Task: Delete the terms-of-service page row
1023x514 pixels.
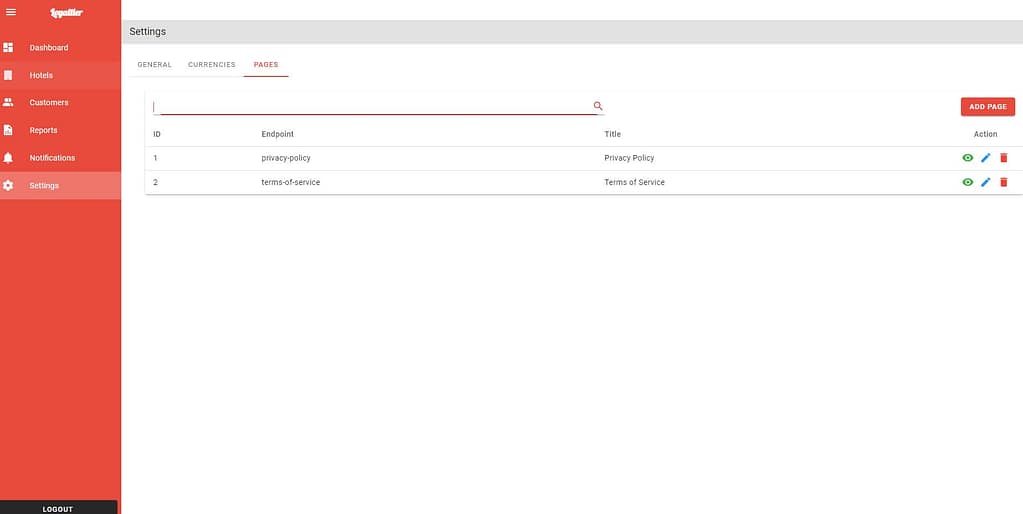Action: [x=1003, y=182]
